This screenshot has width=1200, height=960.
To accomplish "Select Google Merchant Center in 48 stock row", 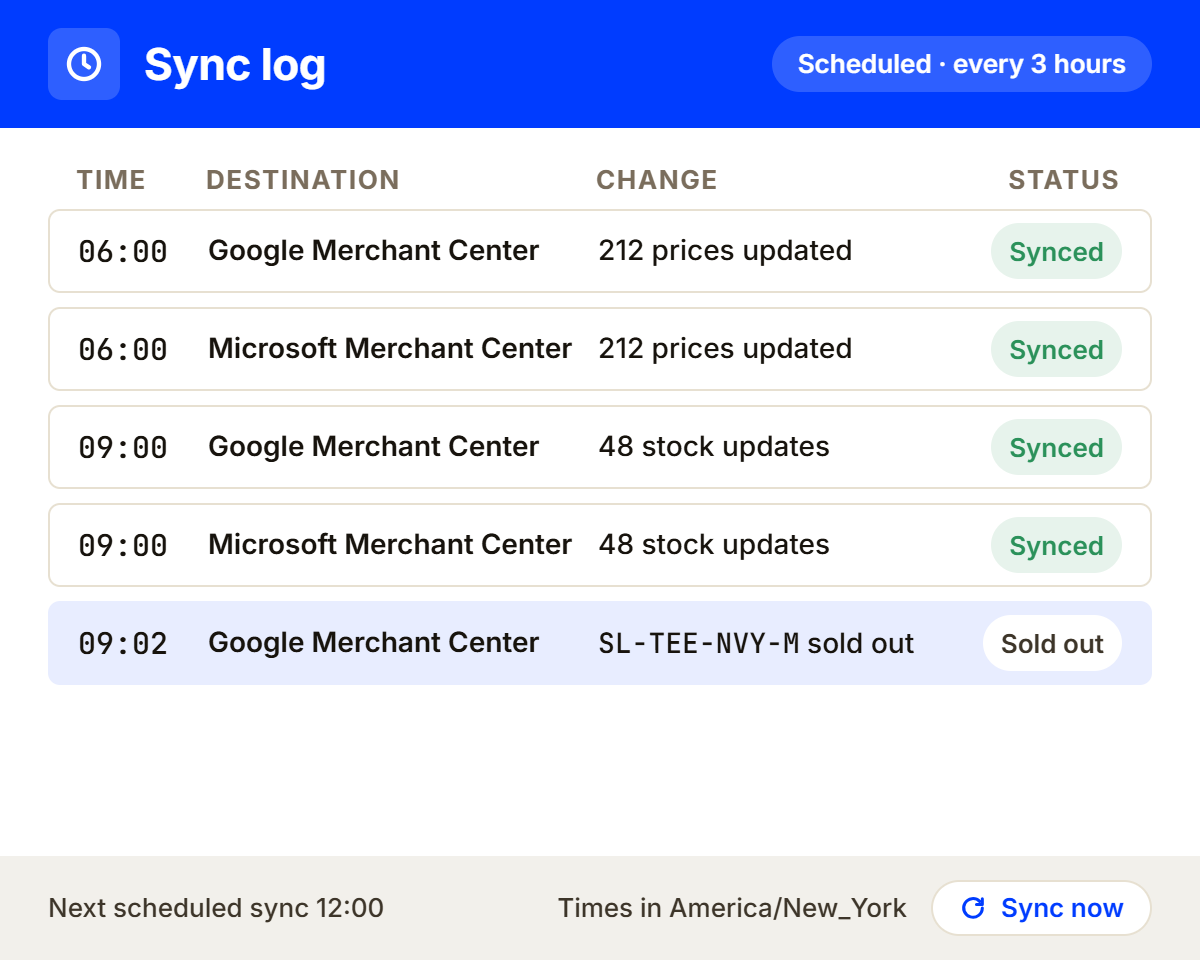I will click(x=374, y=446).
